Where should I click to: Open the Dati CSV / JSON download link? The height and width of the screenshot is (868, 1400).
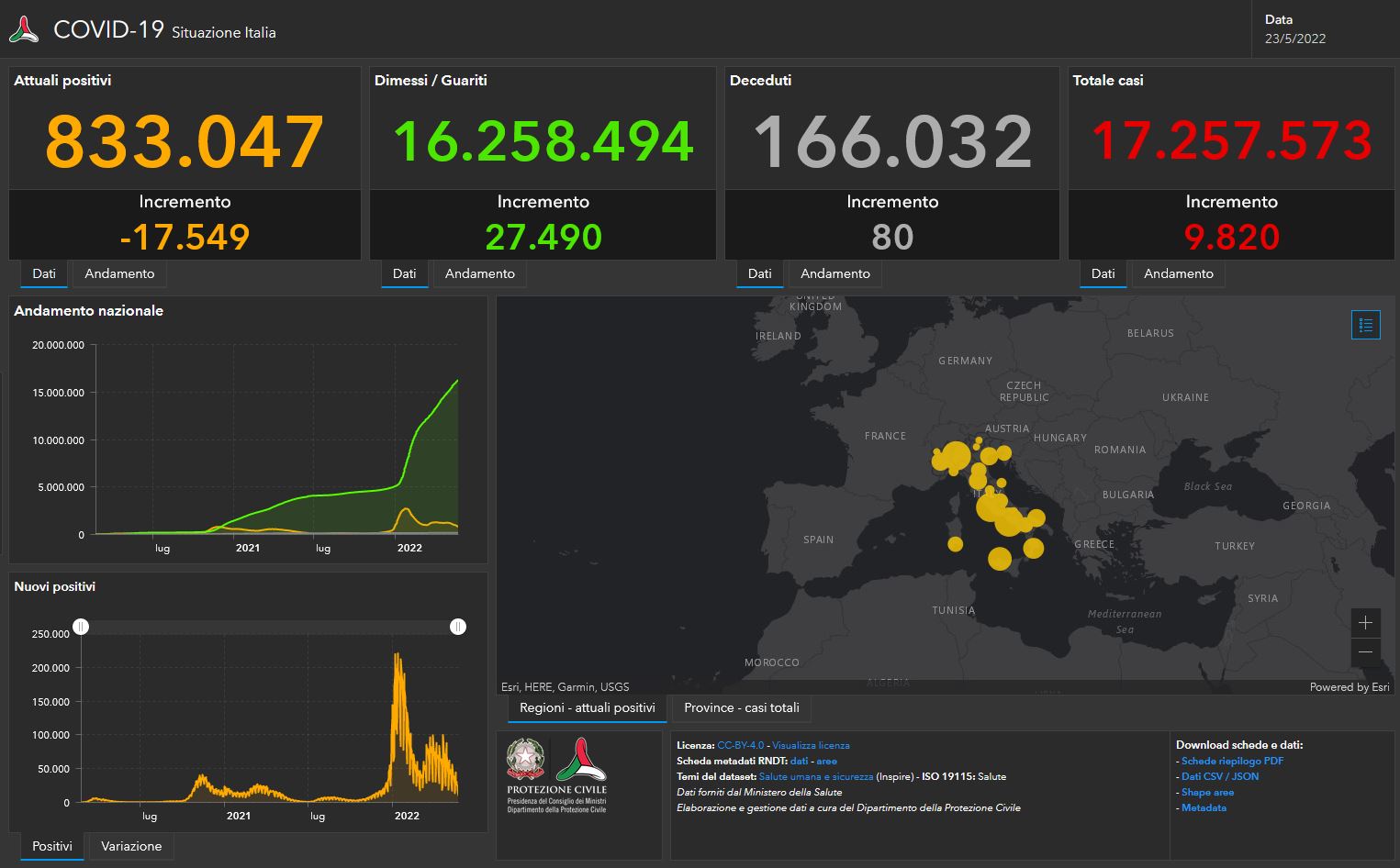[1220, 776]
